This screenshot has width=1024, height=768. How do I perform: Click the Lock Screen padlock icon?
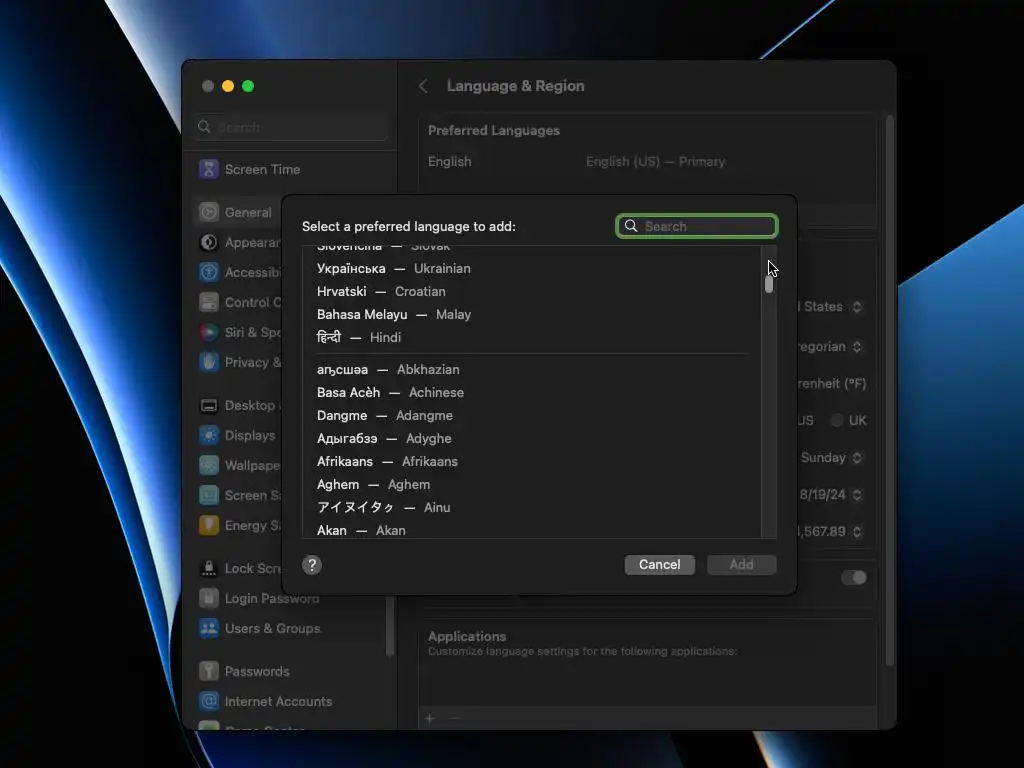tap(208, 569)
